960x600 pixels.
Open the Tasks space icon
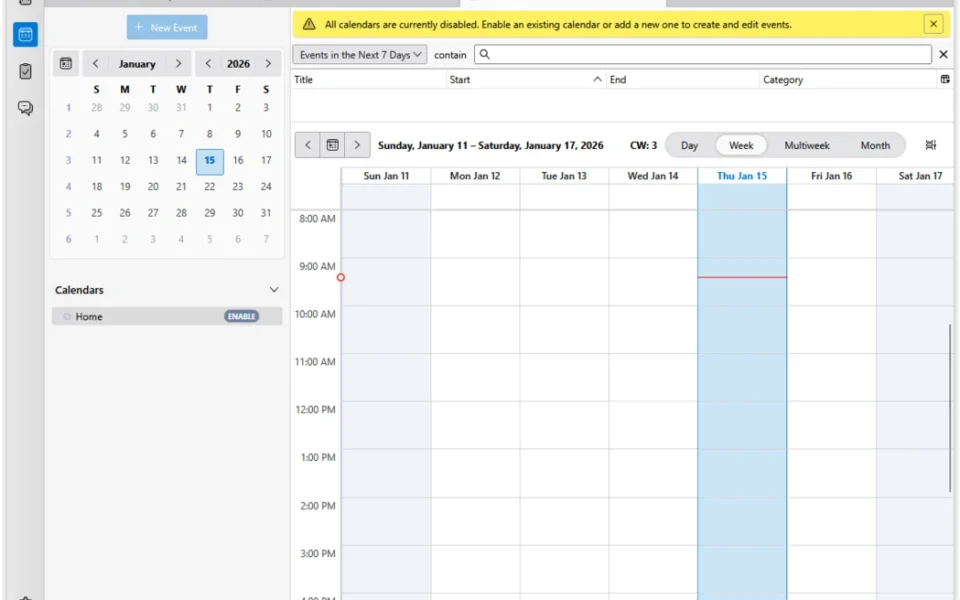tap(25, 71)
